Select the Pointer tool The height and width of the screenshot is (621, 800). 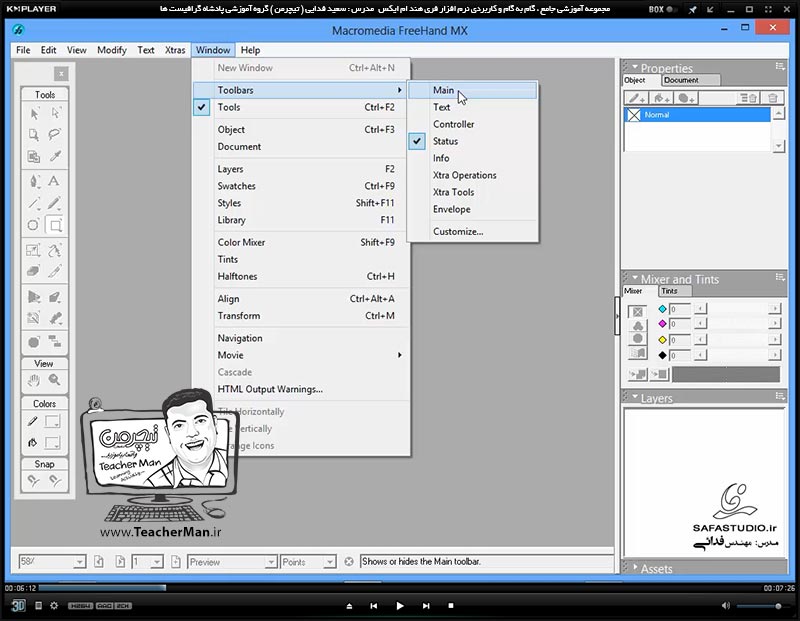(x=34, y=113)
